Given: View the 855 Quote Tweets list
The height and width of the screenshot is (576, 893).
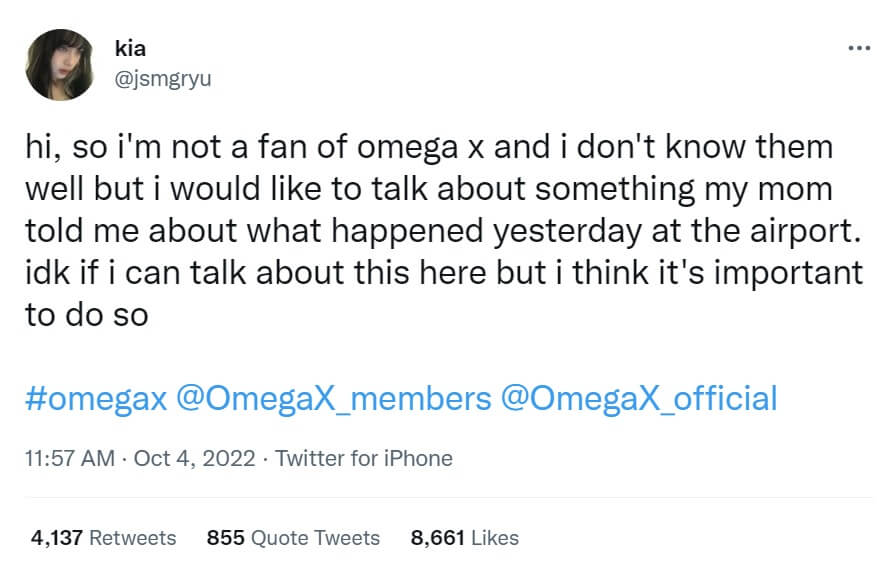Looking at the screenshot, I should [293, 538].
